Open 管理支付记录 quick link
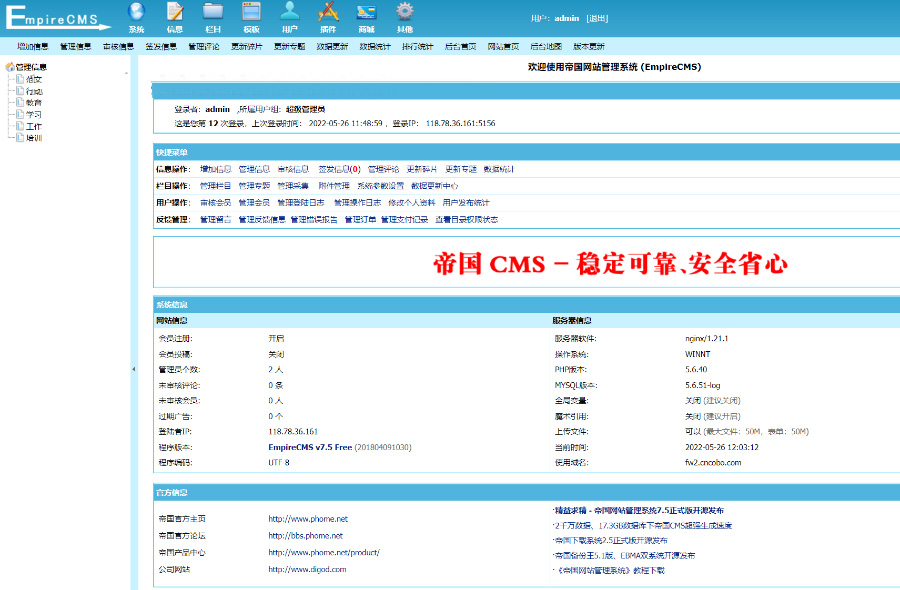Viewport: 900px width, 590px height. [404, 220]
